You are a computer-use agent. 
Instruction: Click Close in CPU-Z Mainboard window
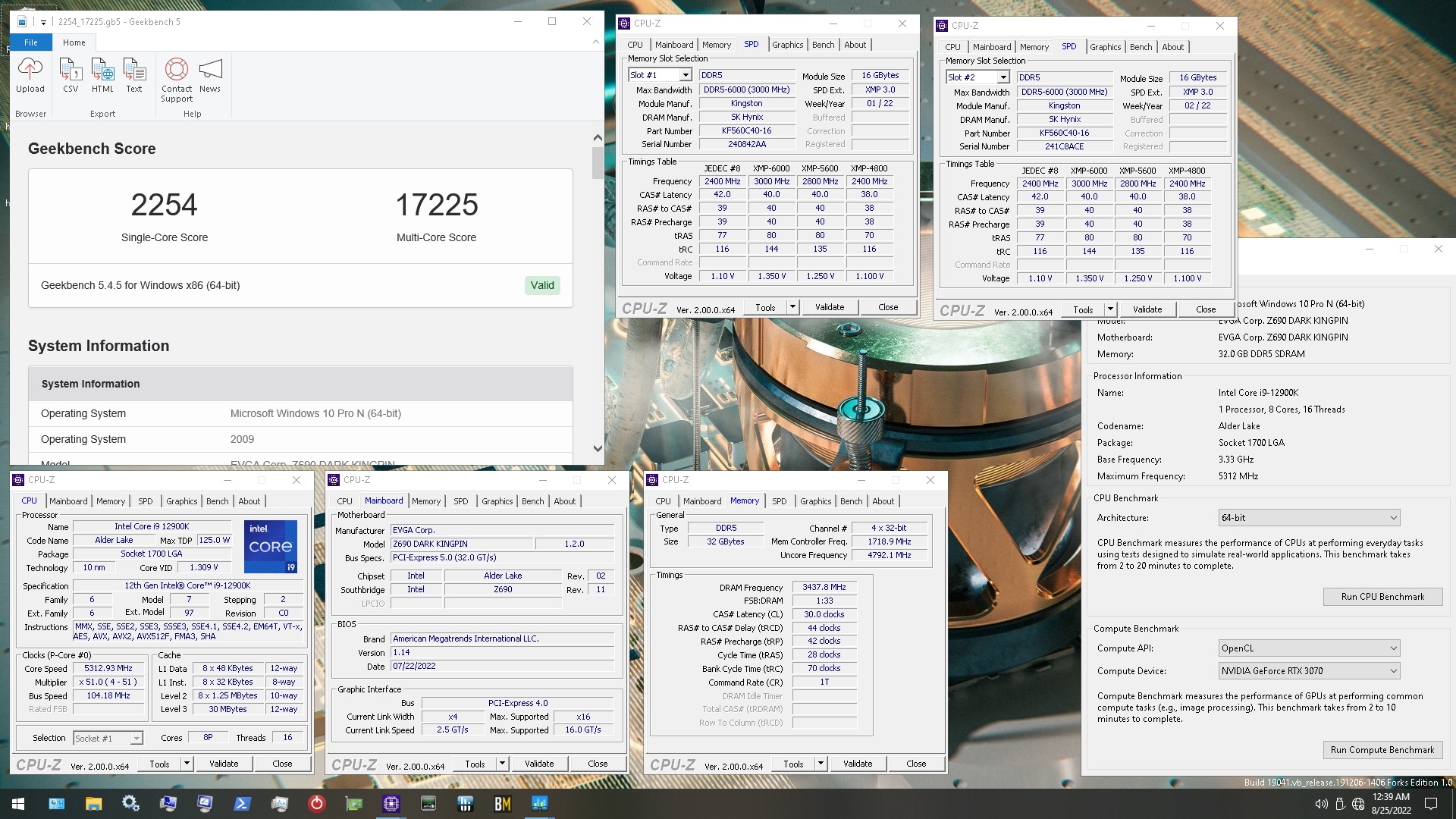pyautogui.click(x=598, y=764)
